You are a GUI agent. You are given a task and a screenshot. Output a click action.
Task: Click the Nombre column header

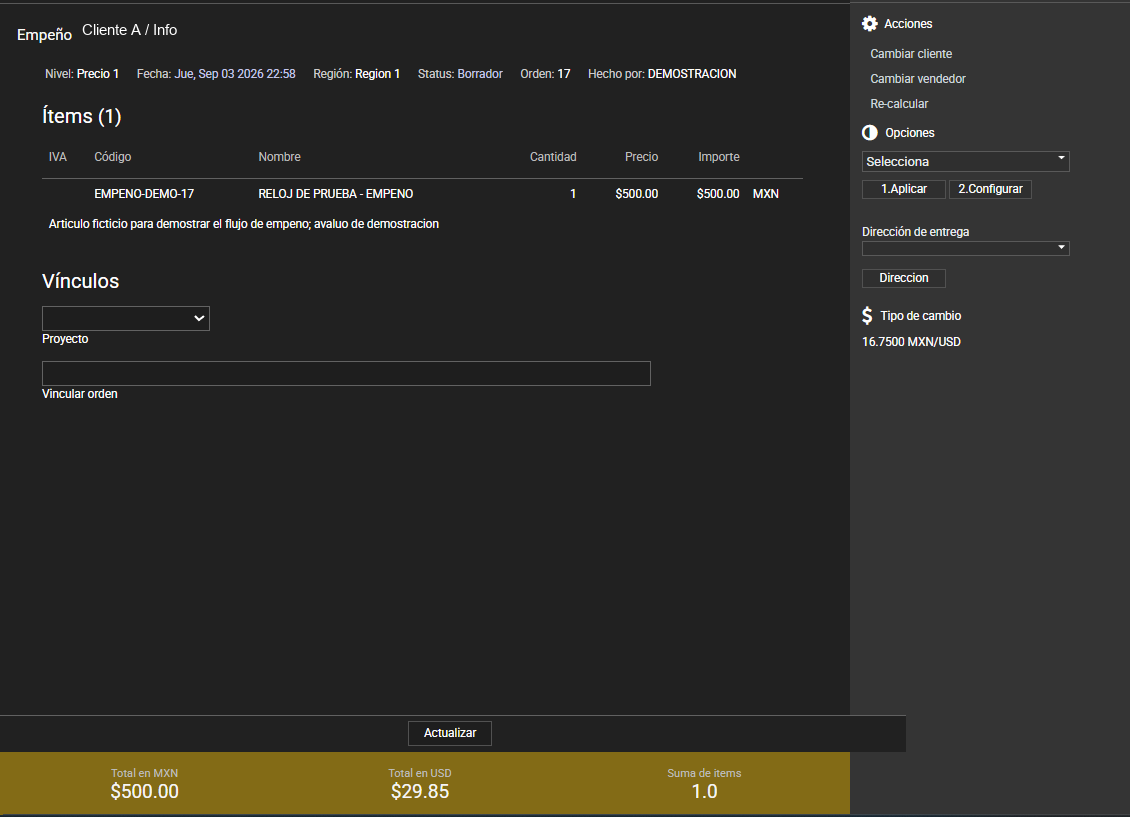[x=280, y=157]
